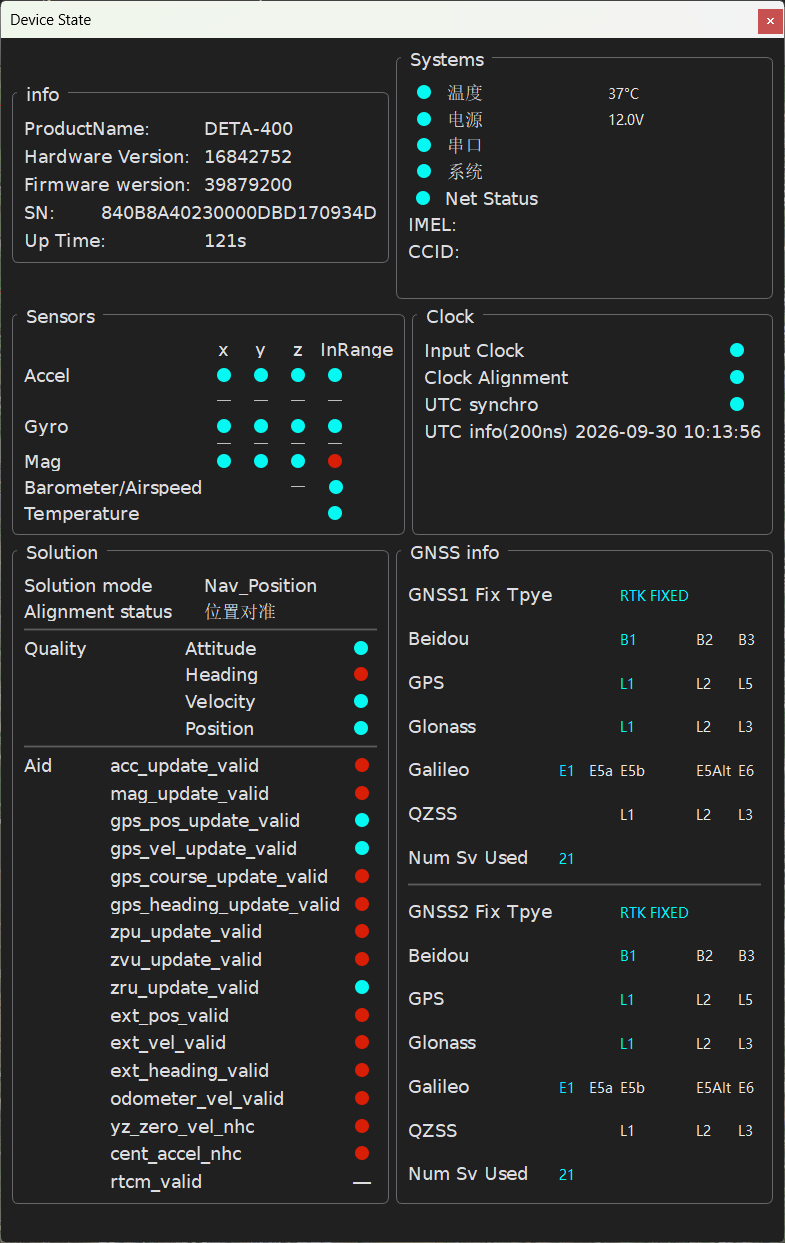
Task: Click the acc_update_valid red indicator
Action: click(362, 765)
